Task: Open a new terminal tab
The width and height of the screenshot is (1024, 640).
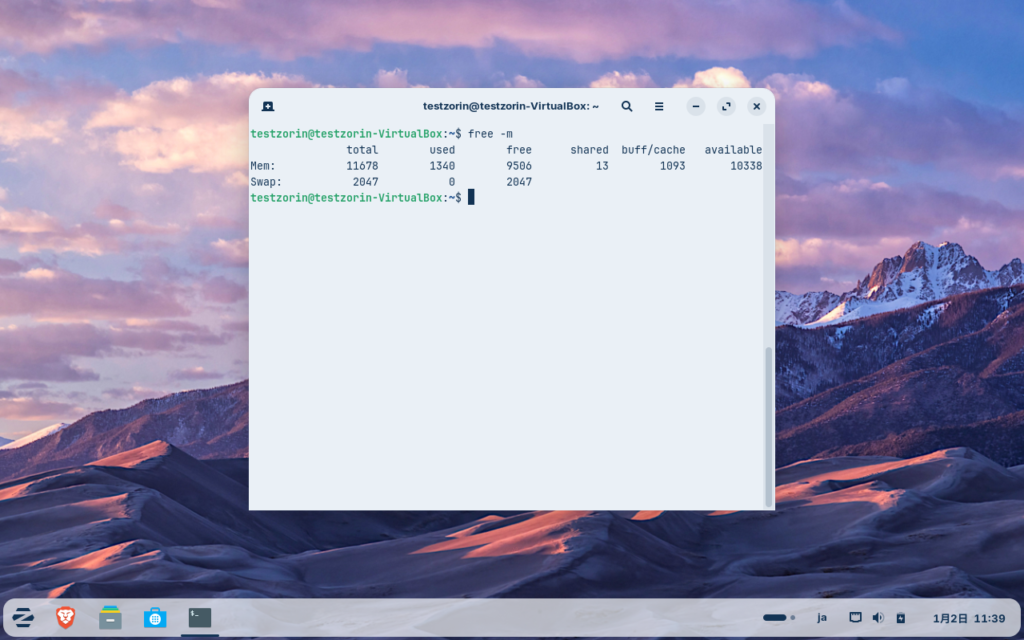Action: coord(268,106)
